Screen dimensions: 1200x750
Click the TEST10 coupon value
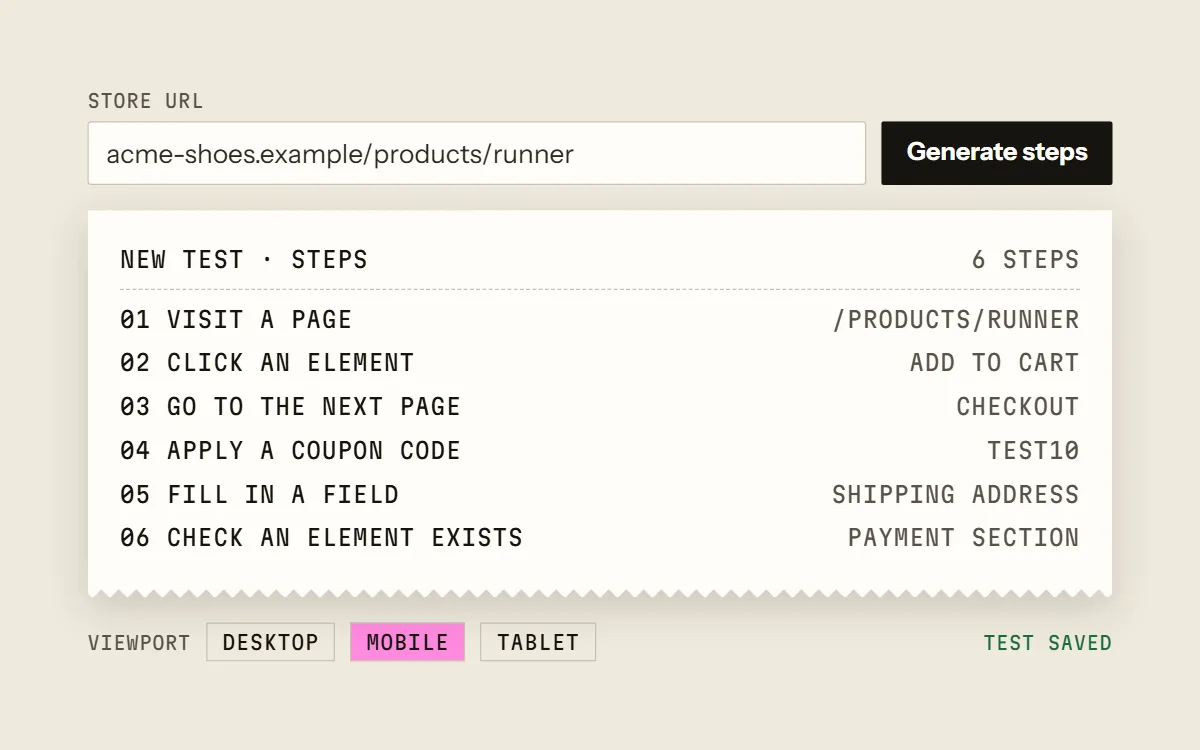pyautogui.click(x=1034, y=450)
